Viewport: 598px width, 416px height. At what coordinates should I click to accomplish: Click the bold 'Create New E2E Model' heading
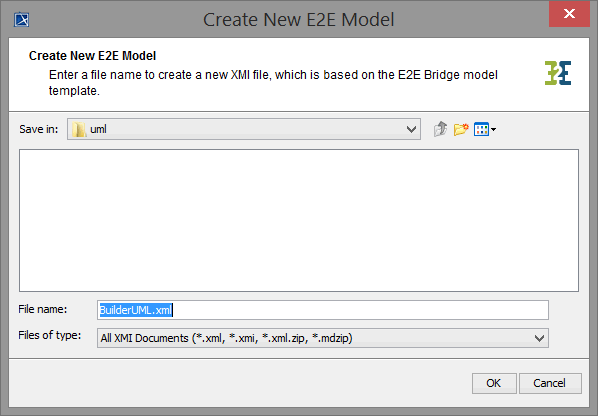92,56
